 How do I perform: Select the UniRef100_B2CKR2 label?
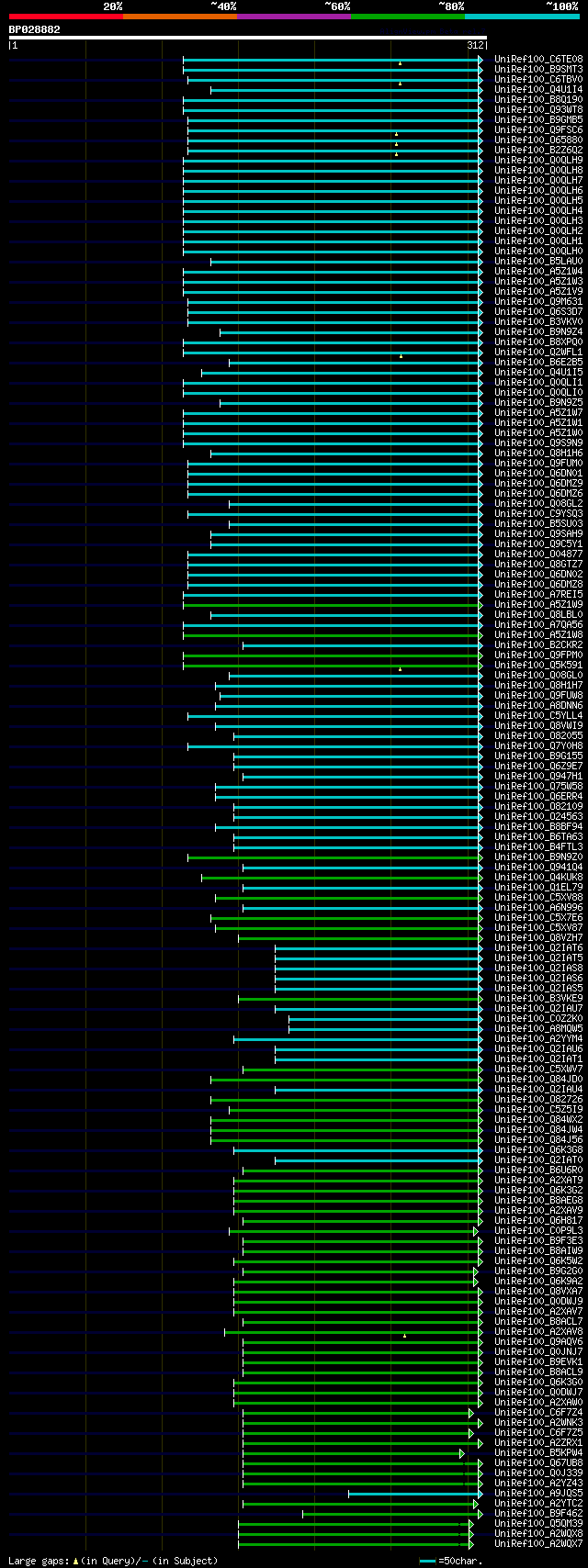pyautogui.click(x=538, y=644)
